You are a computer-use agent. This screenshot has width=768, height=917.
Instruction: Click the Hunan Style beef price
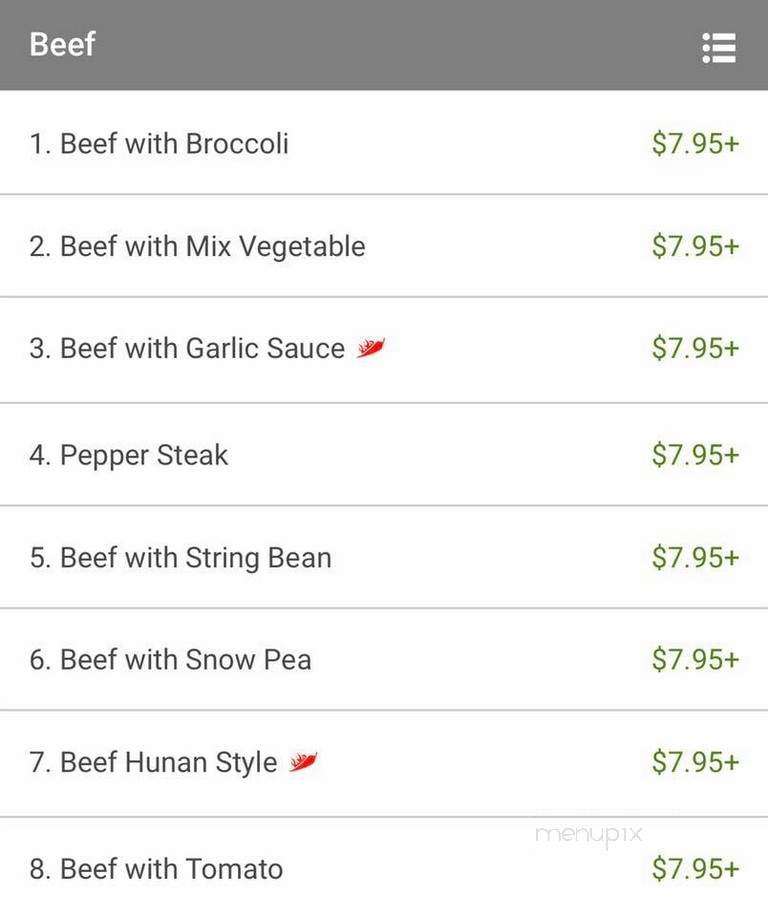coord(695,761)
